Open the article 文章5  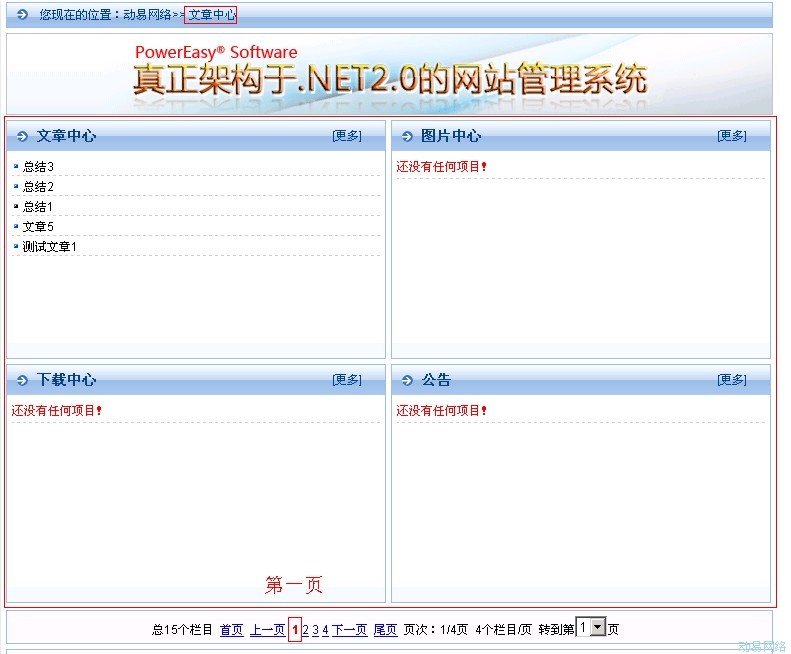(x=38, y=227)
